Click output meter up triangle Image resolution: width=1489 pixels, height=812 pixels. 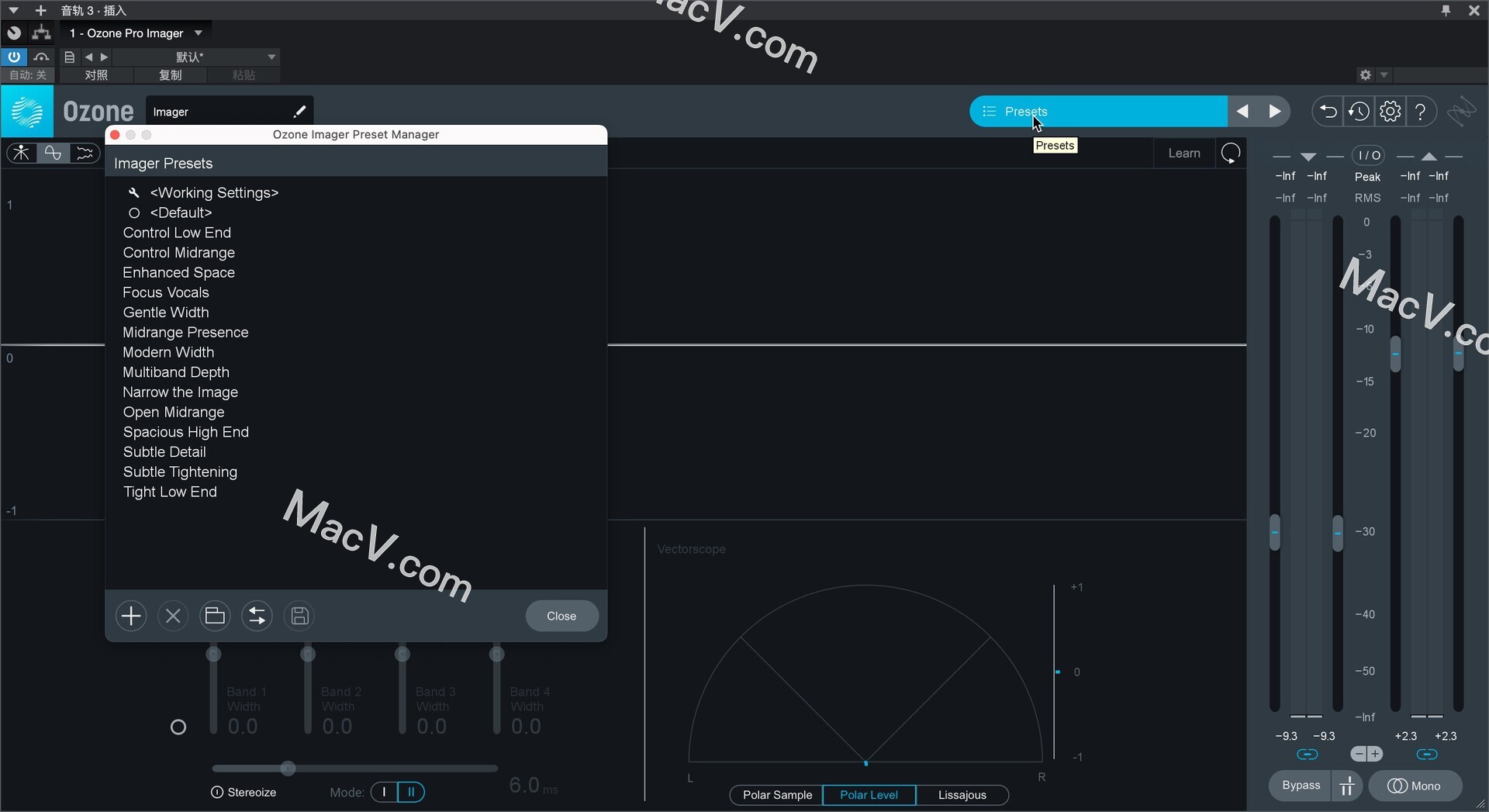1429,156
